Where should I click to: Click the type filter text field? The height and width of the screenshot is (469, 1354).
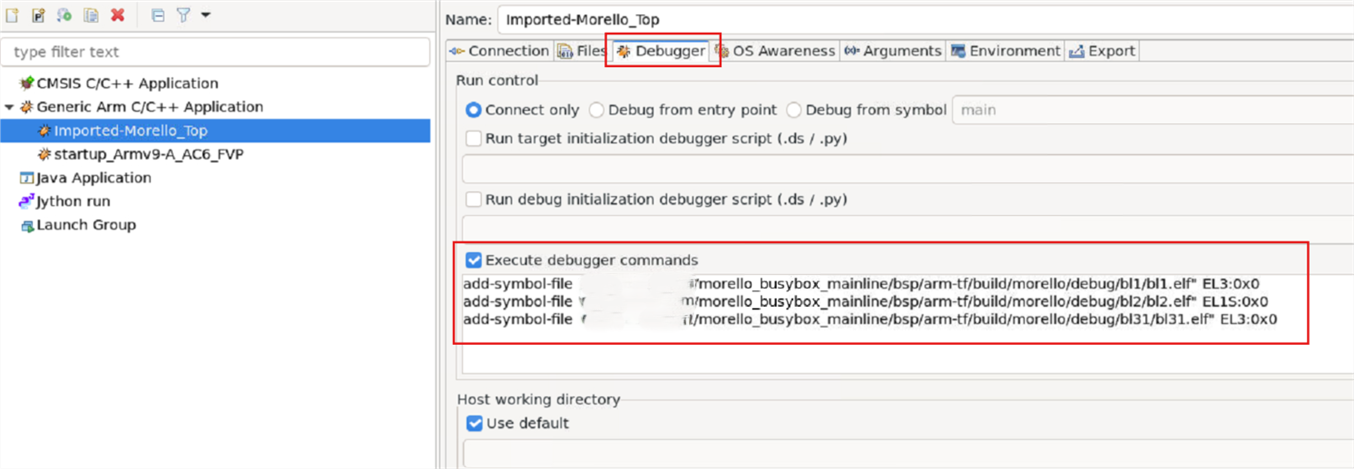pyautogui.click(x=215, y=52)
